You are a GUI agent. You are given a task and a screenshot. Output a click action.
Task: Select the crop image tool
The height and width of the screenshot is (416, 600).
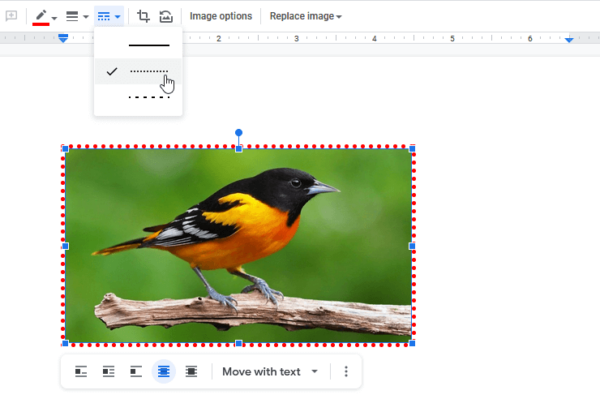point(144,17)
